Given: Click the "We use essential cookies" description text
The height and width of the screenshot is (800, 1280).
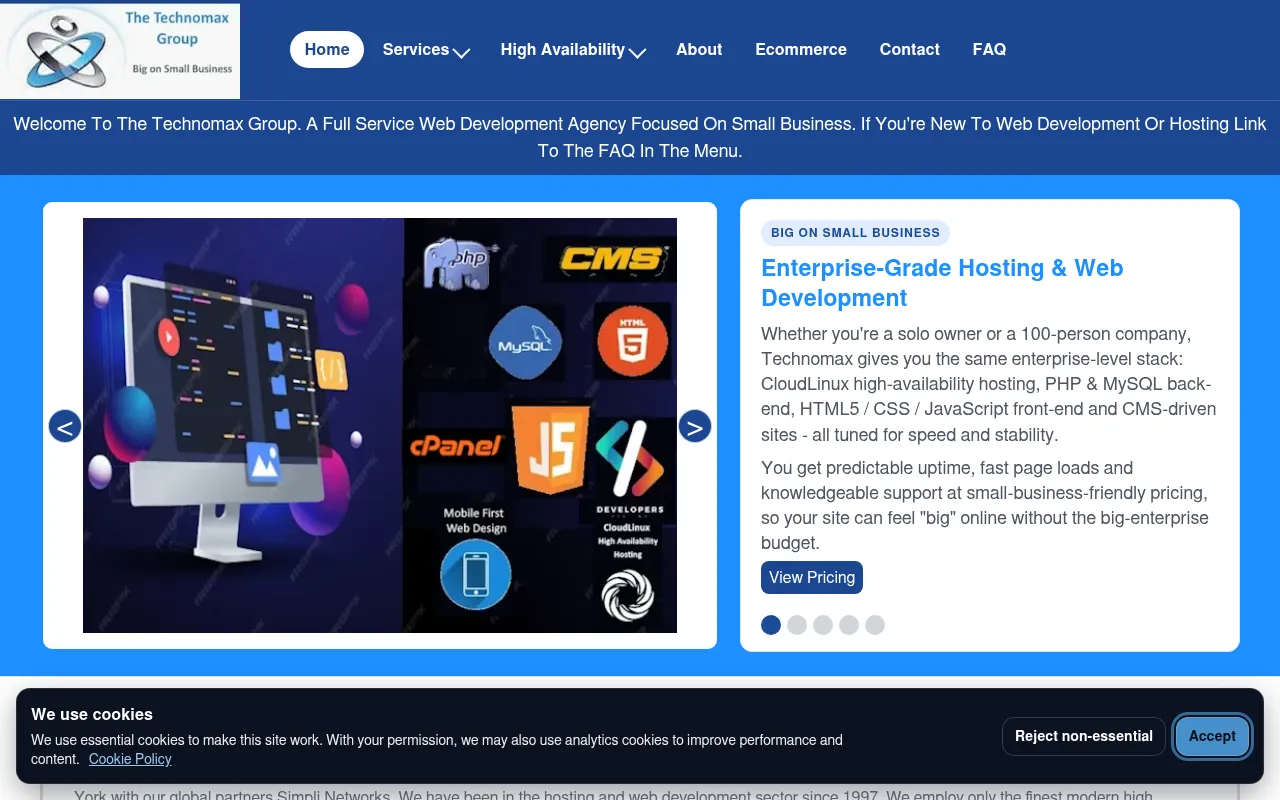Looking at the screenshot, I should [437, 749].
